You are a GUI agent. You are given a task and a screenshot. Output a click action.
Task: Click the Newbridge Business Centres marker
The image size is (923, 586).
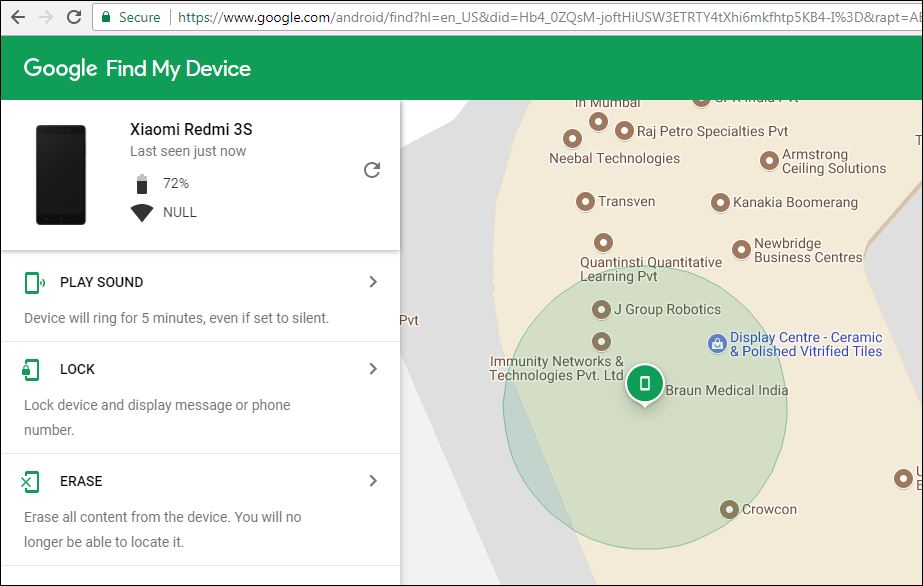pyautogui.click(x=742, y=249)
